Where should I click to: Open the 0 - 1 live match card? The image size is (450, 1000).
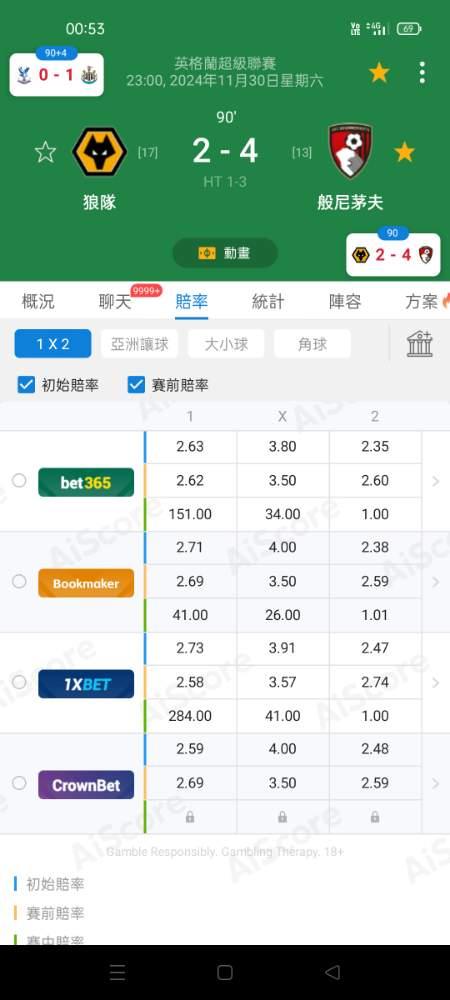[x=57, y=75]
